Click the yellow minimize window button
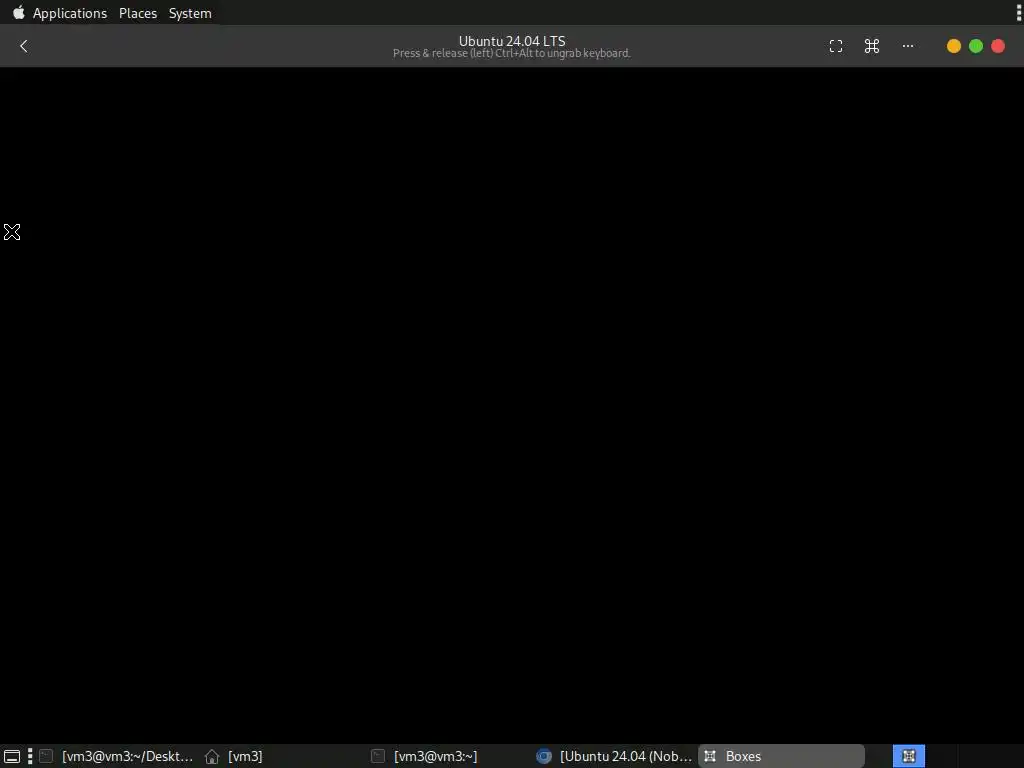1024x768 pixels. tap(953, 46)
